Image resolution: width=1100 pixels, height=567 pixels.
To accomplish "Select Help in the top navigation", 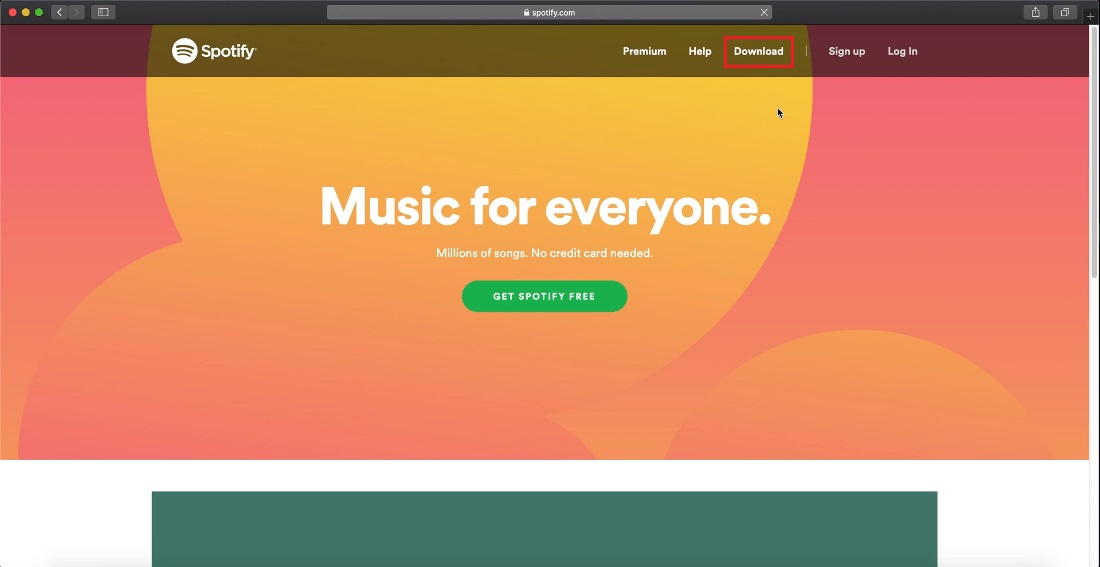I will coord(700,51).
